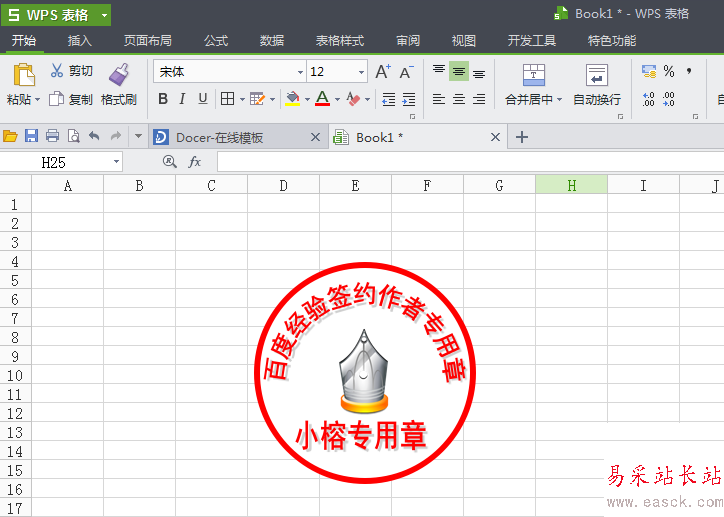Open the 公式 (Formulas) ribbon tab

click(x=216, y=41)
